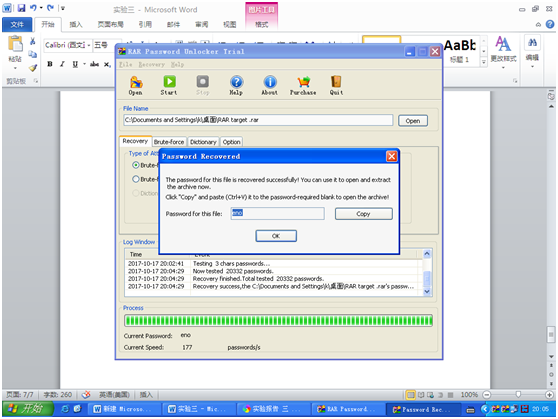Image resolution: width=558 pixels, height=419 pixels.
Task: Click OK in Password Recovered dialog
Action: pos(276,236)
